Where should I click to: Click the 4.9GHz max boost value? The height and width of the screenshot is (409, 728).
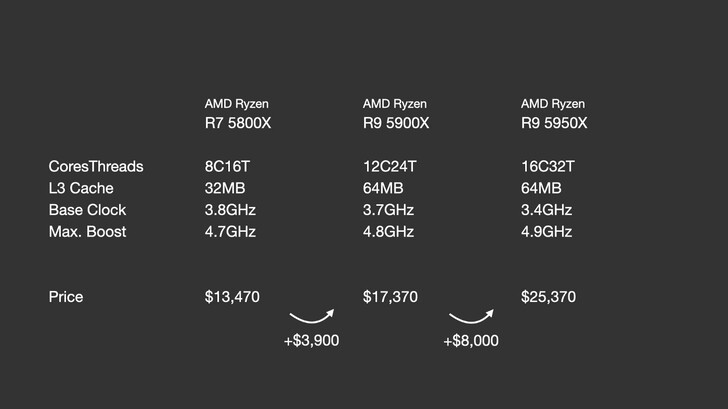[x=547, y=232]
